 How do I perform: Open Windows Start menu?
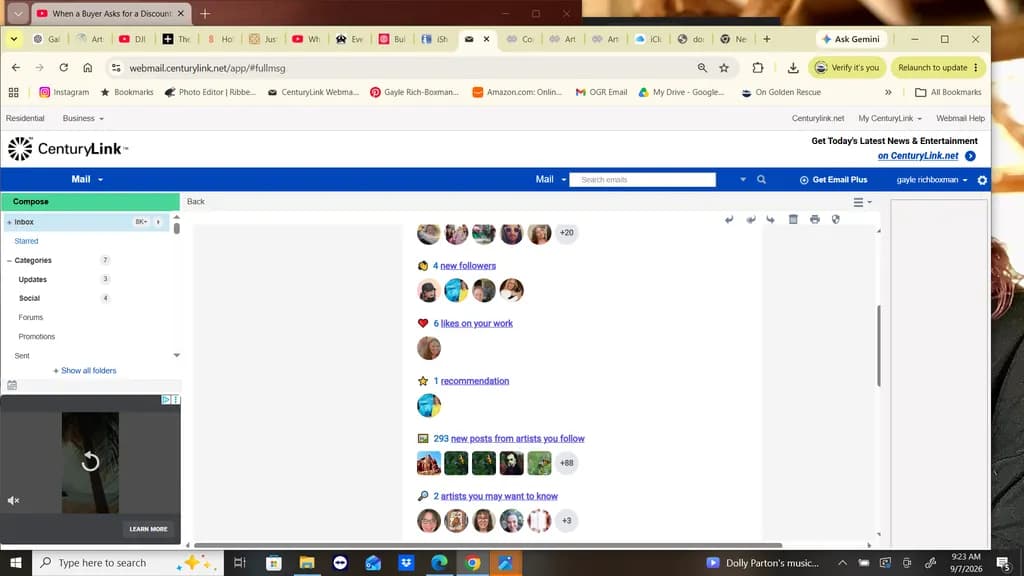(x=16, y=562)
